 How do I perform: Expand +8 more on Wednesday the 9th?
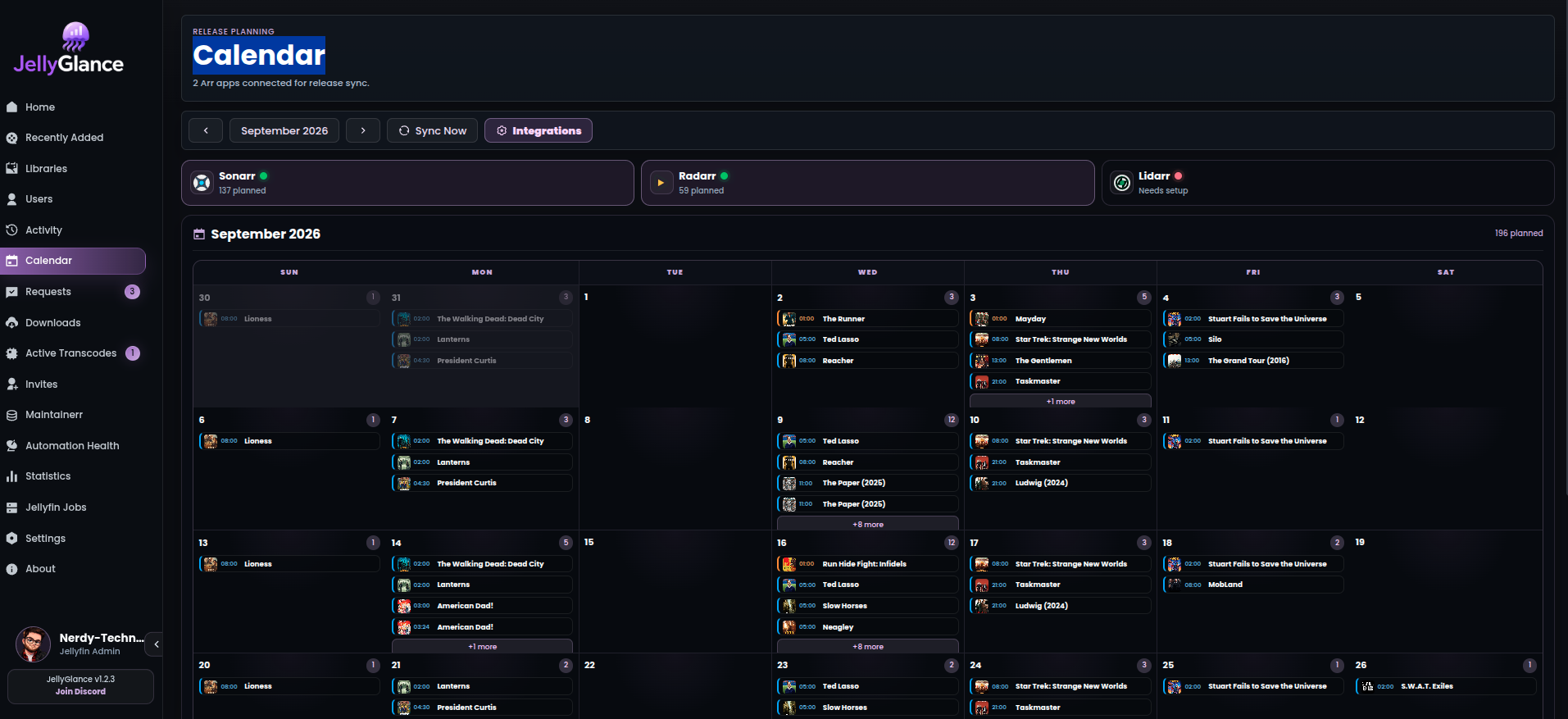pyautogui.click(x=868, y=525)
